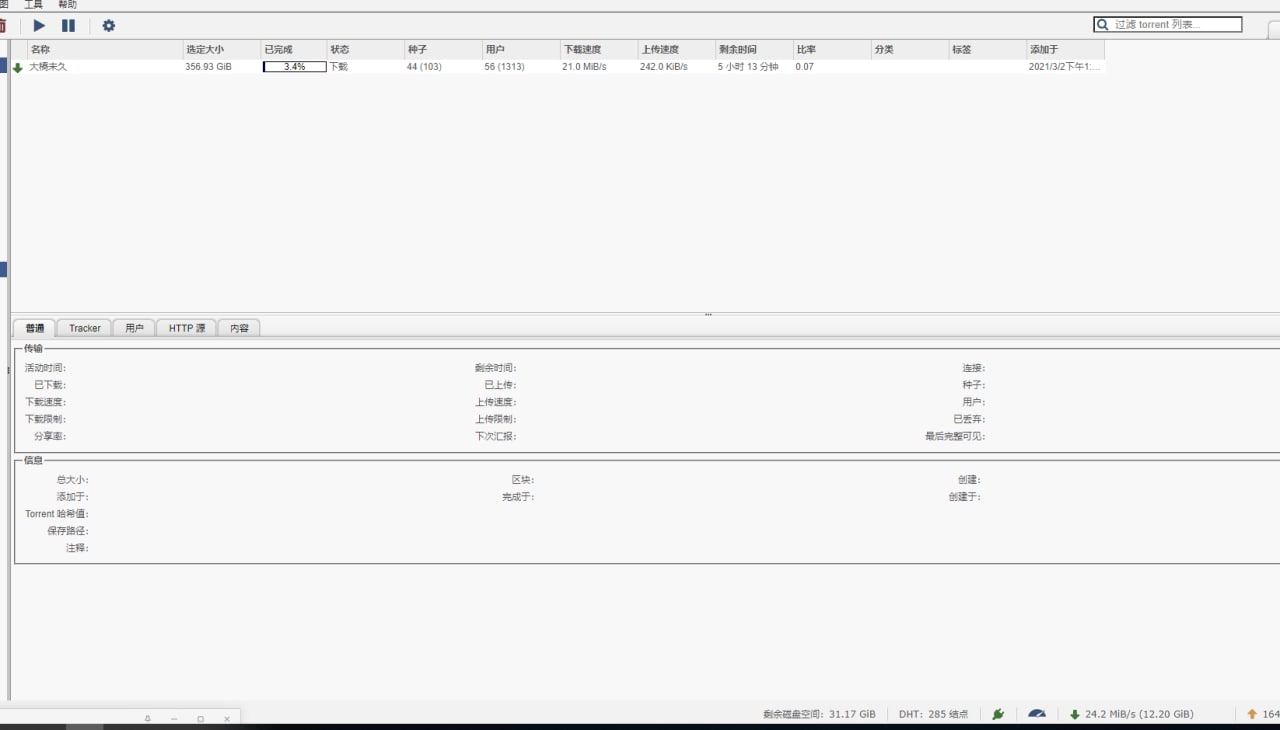Sort by the 上传速度 column header

pos(678,49)
